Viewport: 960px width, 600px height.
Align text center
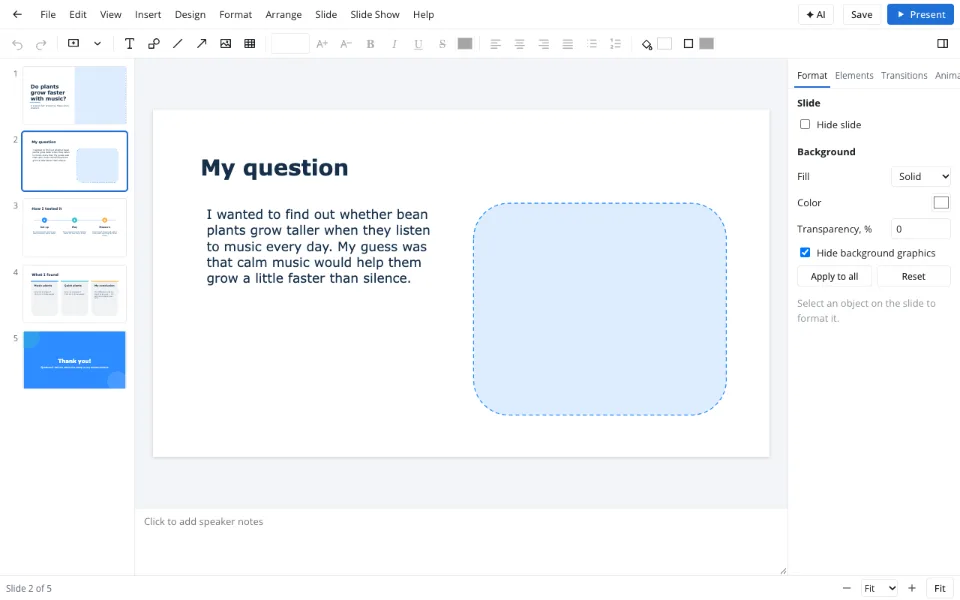click(x=519, y=43)
